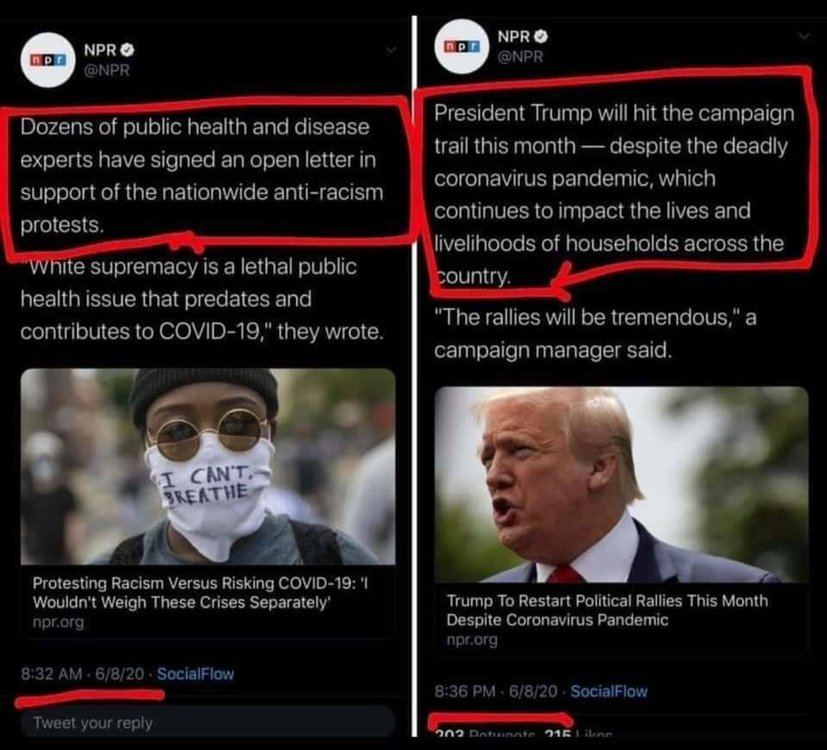827x750 pixels.
Task: Open SocialFlow link under right tweet
Action: coord(609,691)
